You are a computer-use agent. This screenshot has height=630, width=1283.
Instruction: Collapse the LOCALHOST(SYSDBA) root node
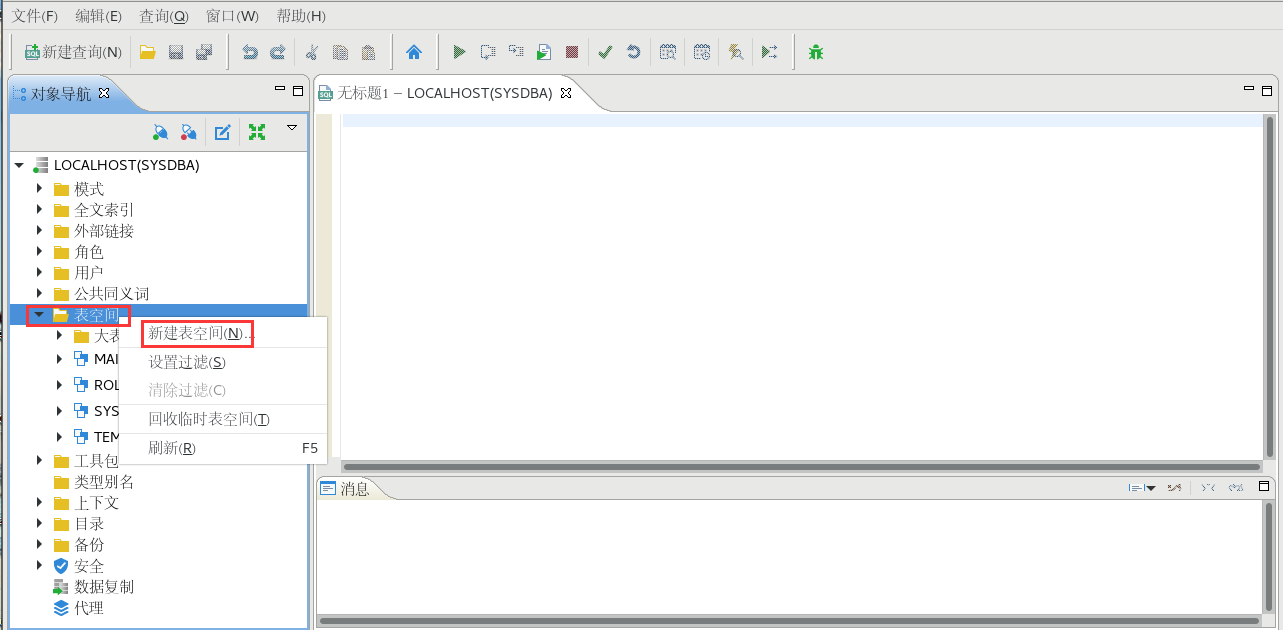(x=19, y=165)
